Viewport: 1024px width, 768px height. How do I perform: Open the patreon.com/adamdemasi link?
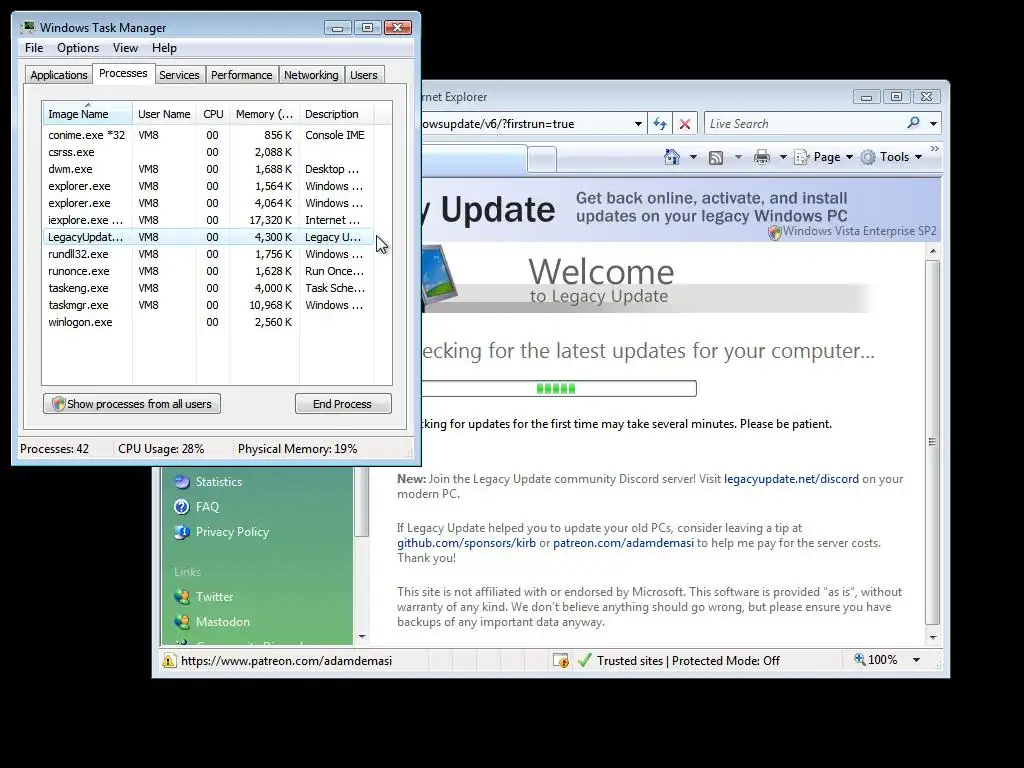coord(623,543)
